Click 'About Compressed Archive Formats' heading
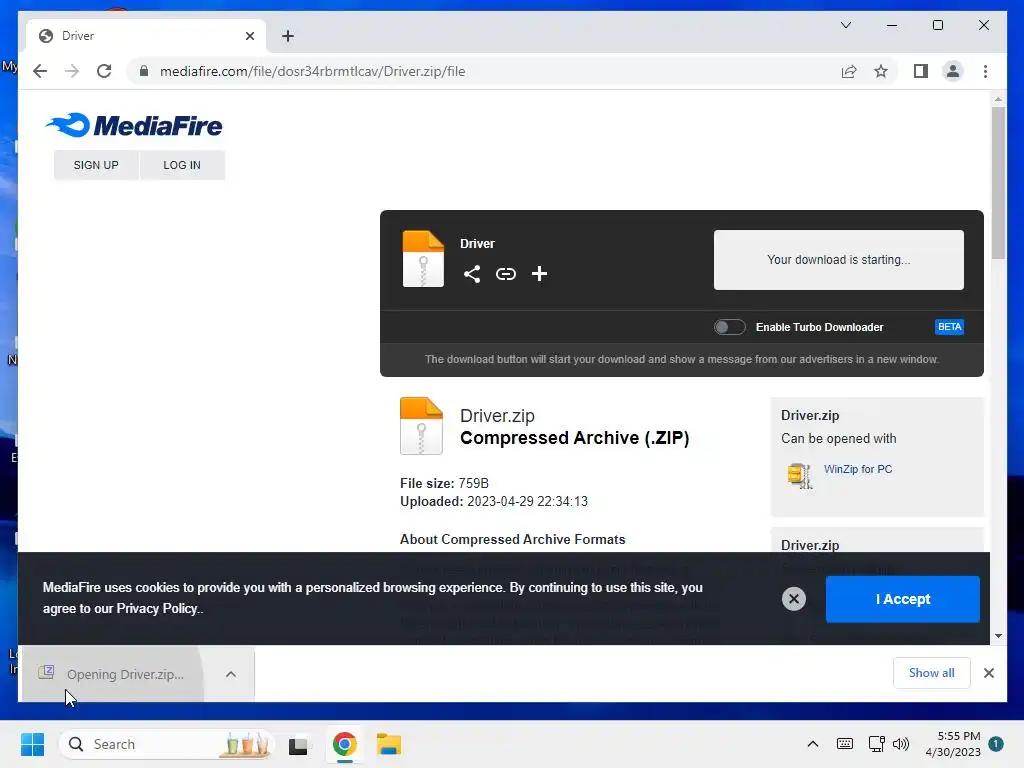 pyautogui.click(x=513, y=539)
